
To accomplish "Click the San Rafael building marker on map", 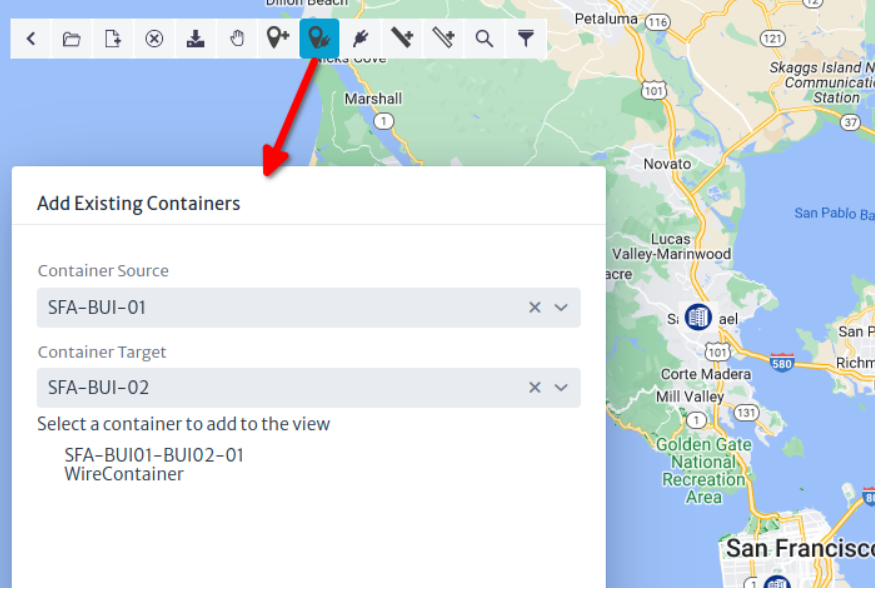I will pyautogui.click(x=697, y=317).
